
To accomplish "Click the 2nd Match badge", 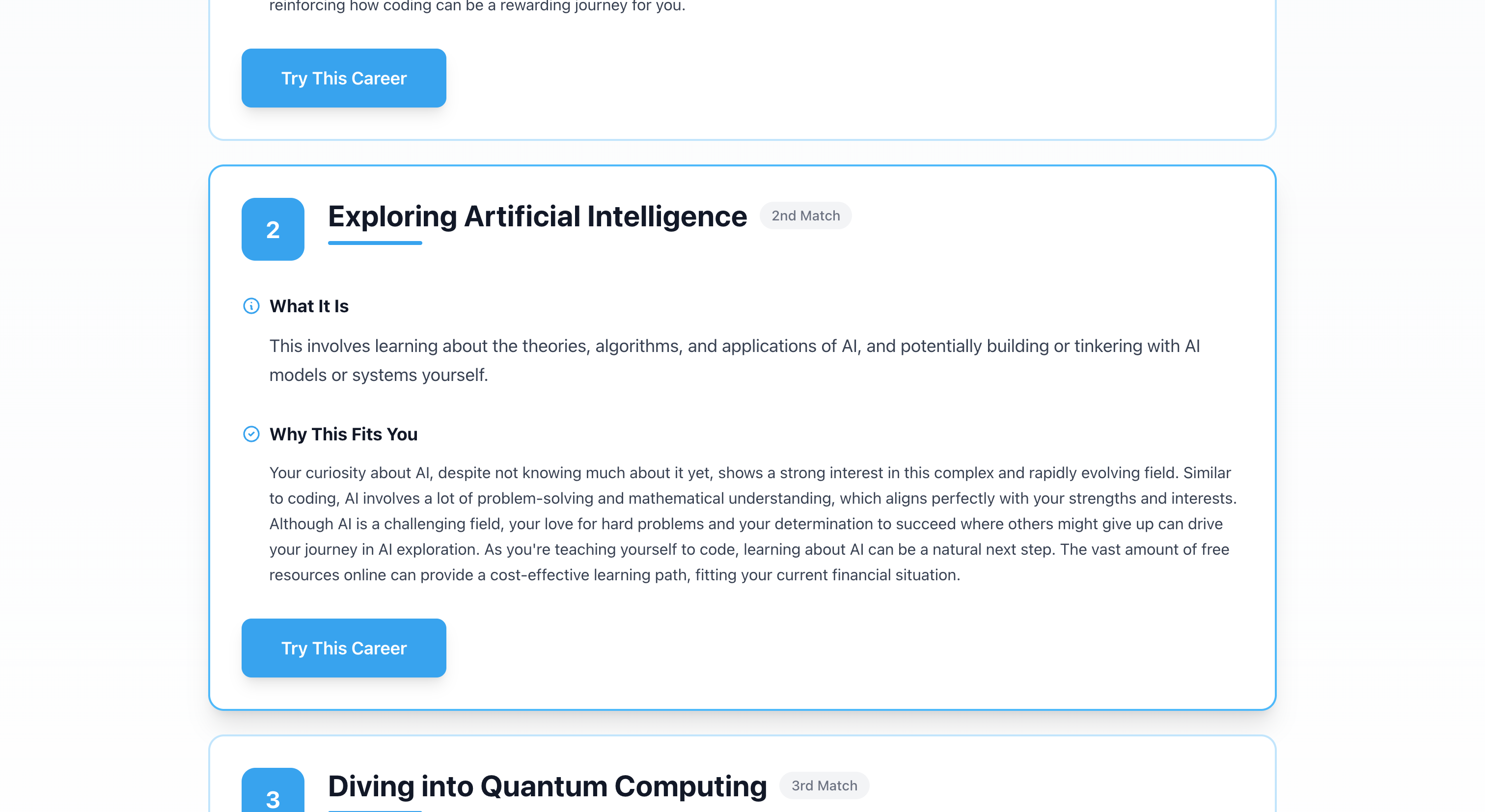I will [805, 216].
